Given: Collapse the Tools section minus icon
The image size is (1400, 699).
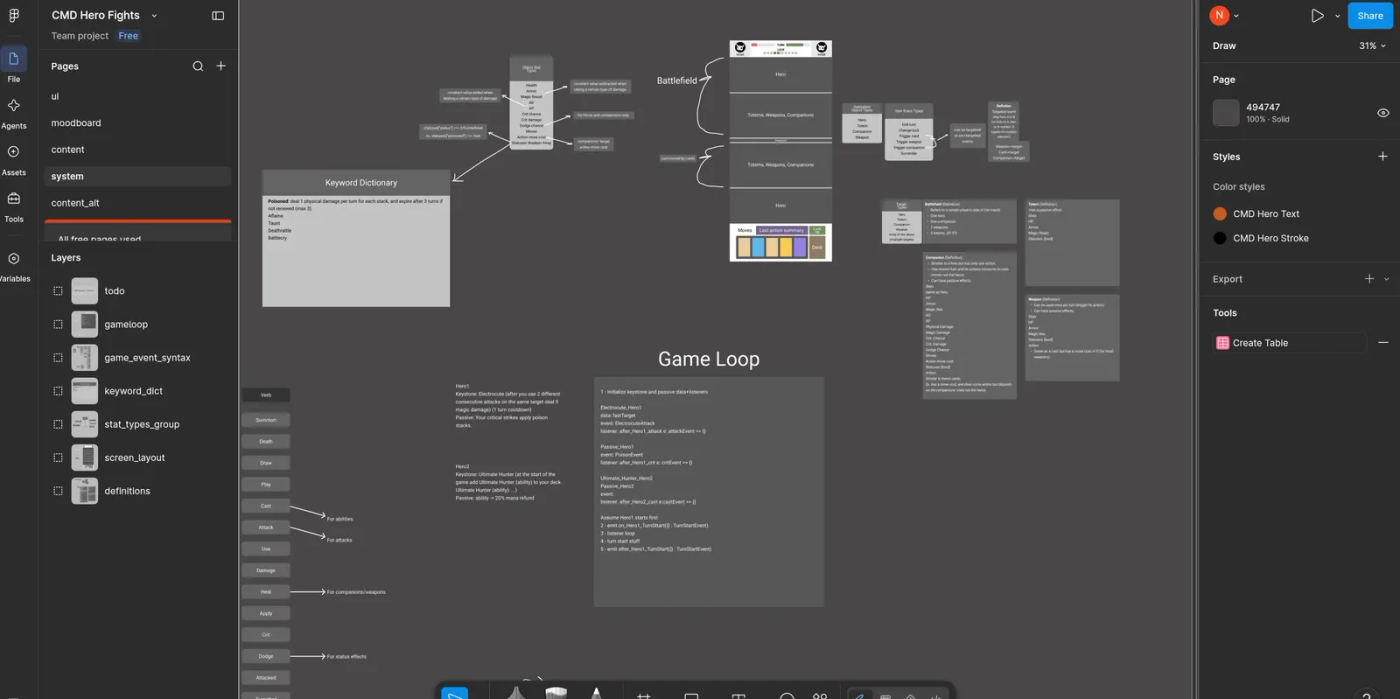Looking at the screenshot, I should click(1383, 343).
